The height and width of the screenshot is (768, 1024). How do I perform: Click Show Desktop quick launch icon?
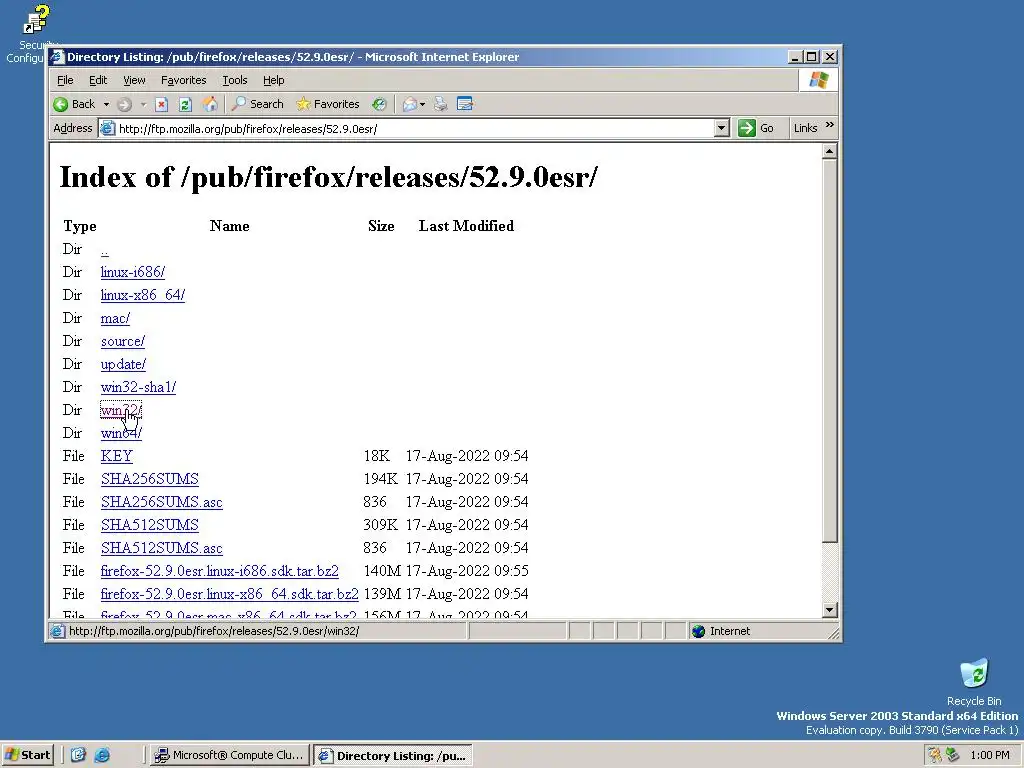tap(78, 755)
